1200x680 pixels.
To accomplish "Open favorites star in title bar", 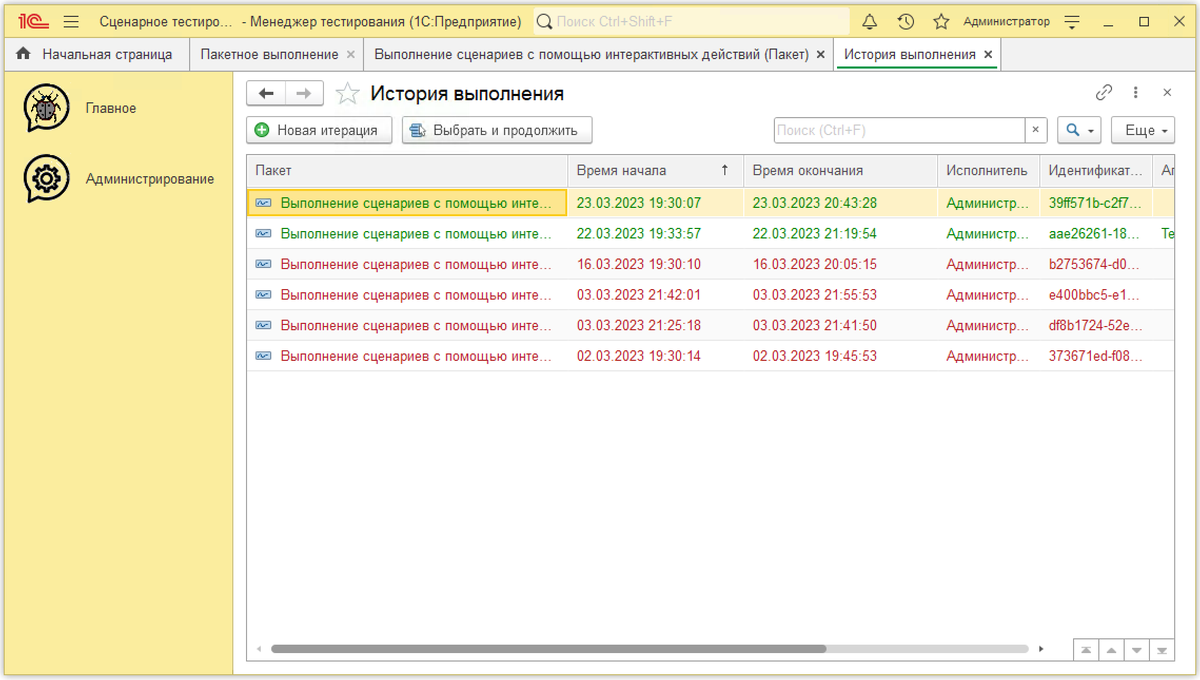I will coord(941,22).
